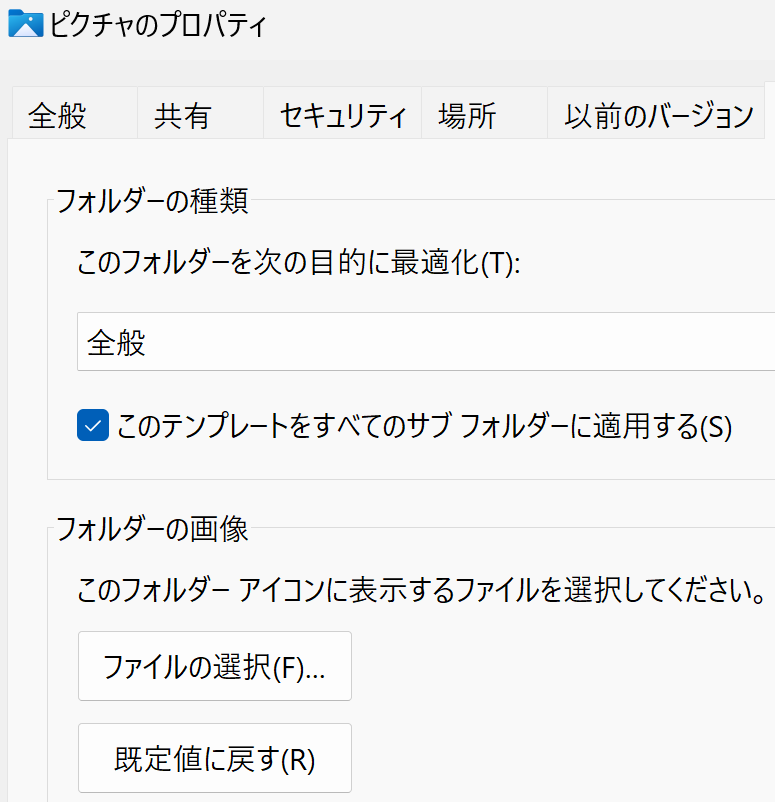775x802 pixels.
Task: Open the 以前のバージョン tab
Action: click(658, 116)
